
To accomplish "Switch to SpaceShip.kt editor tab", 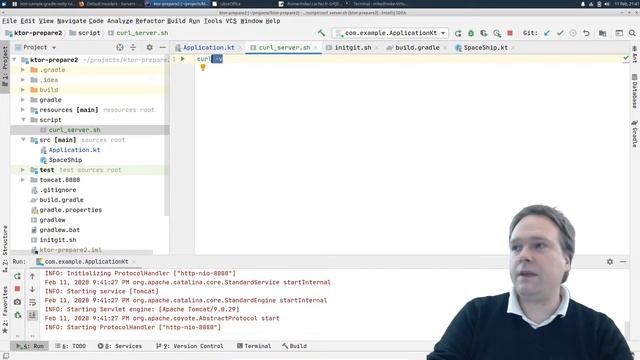I will click(x=485, y=48).
